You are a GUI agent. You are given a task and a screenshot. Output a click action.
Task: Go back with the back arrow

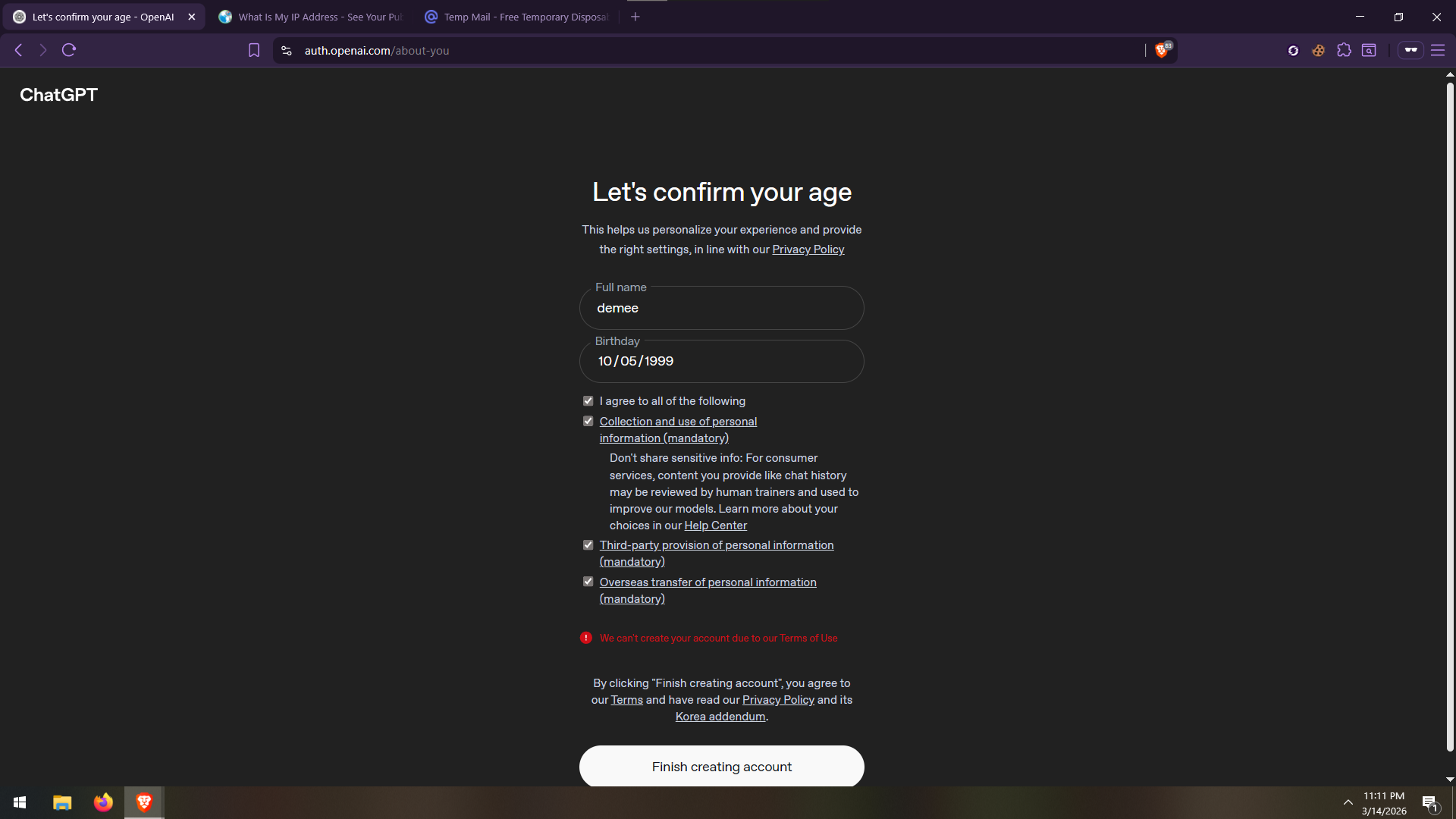pos(19,50)
